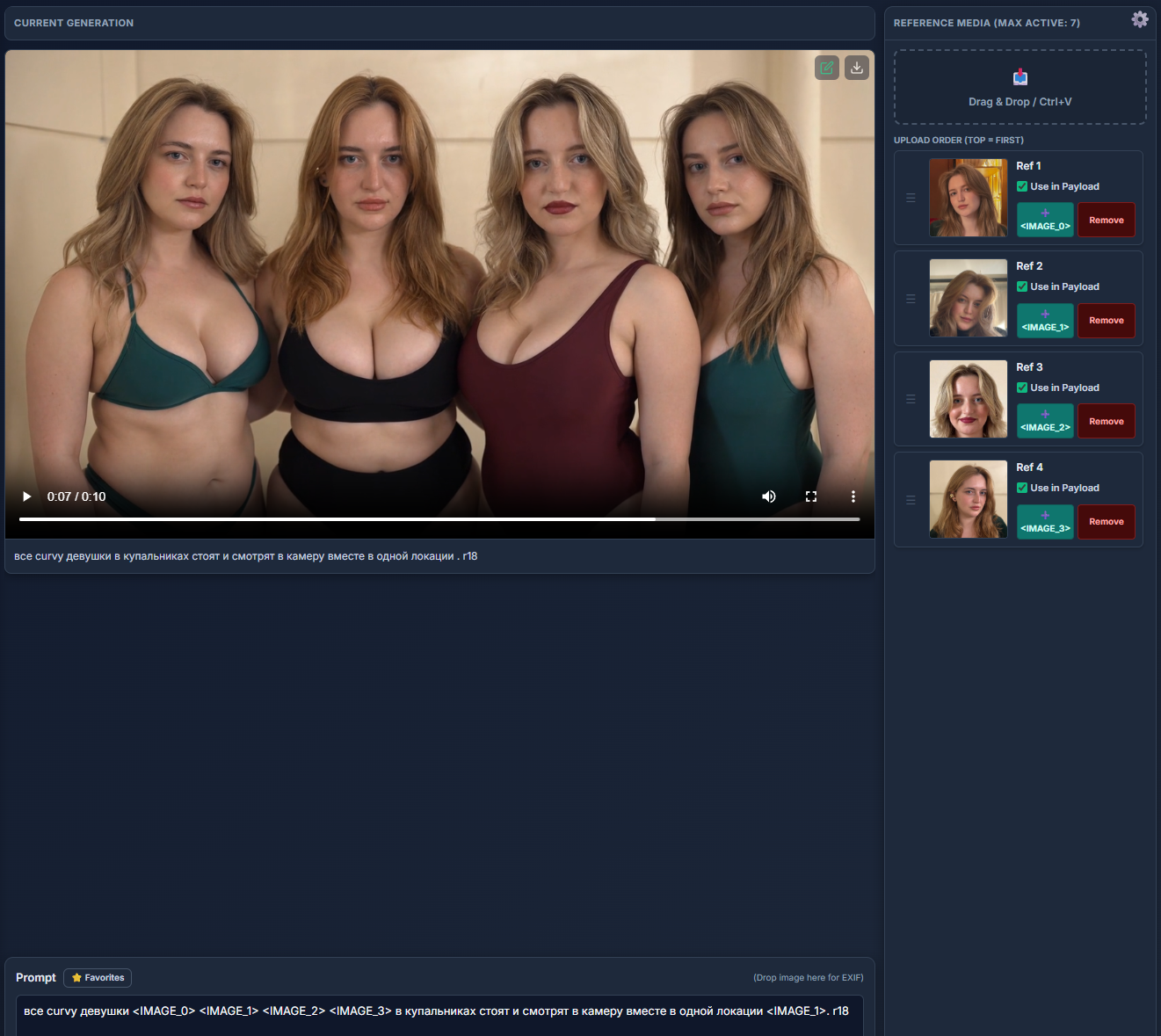Click the CURRENT GENERATION heading

74,23
